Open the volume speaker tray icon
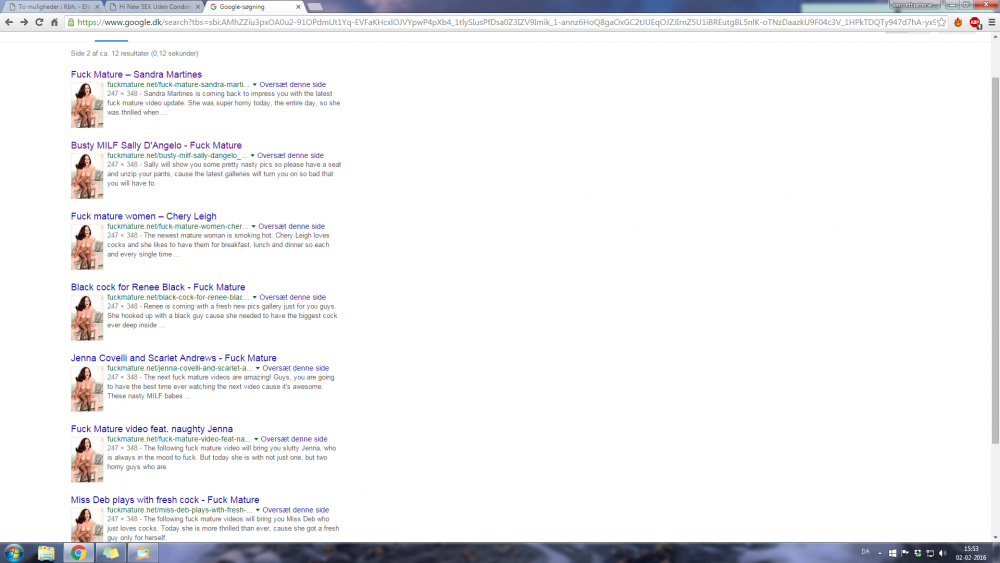 (x=943, y=553)
